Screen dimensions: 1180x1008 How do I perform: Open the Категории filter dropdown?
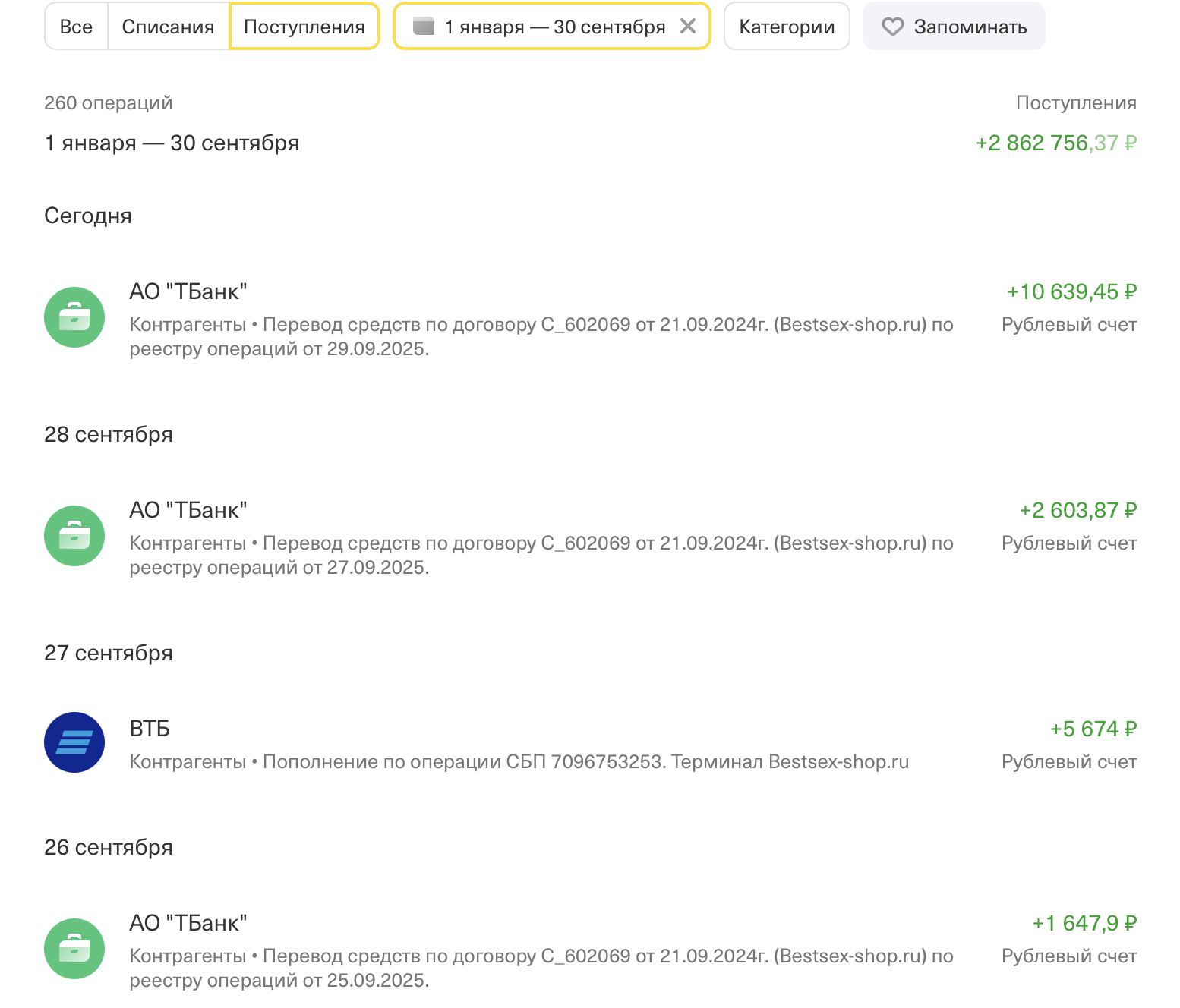(787, 27)
